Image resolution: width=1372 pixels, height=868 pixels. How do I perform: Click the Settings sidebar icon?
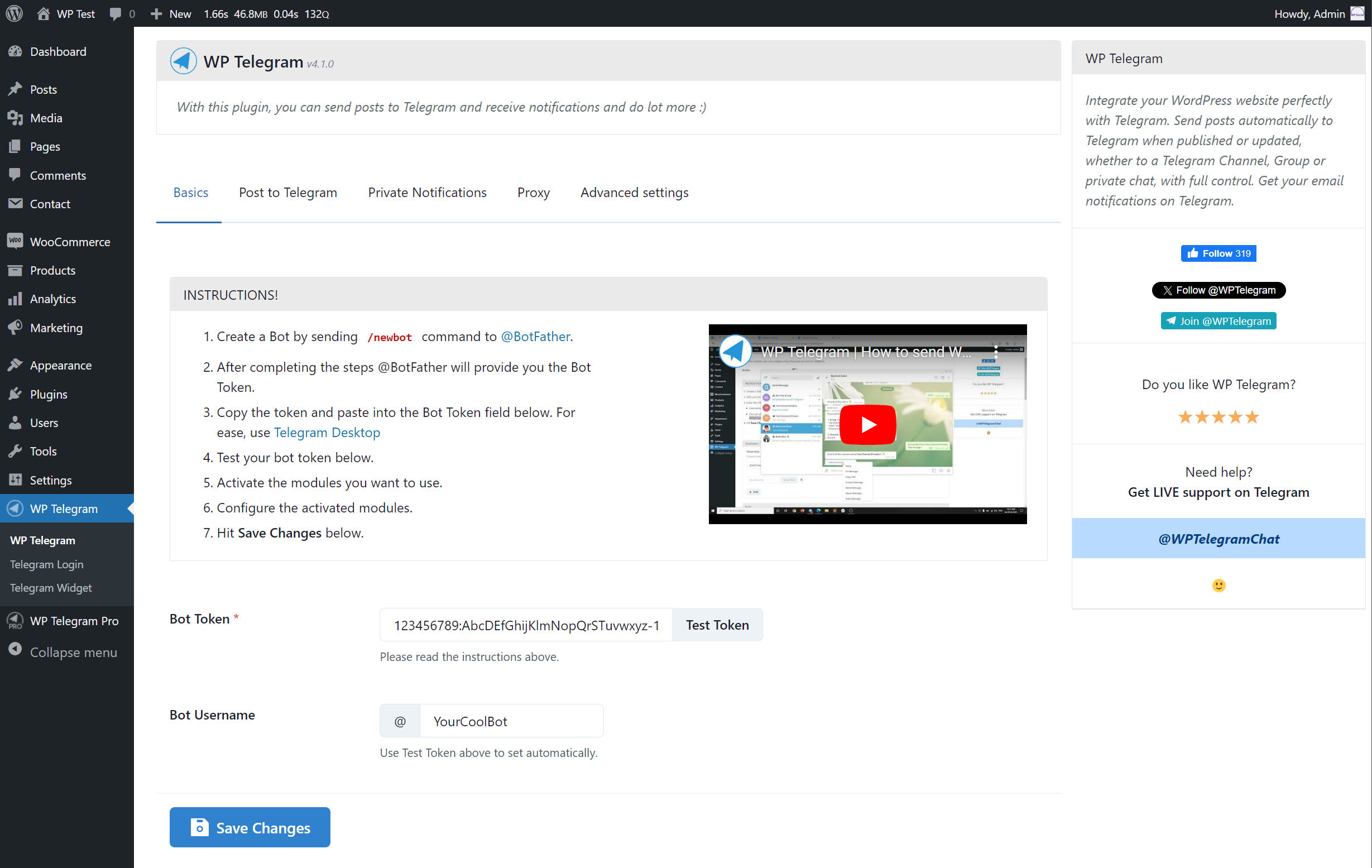(x=15, y=480)
